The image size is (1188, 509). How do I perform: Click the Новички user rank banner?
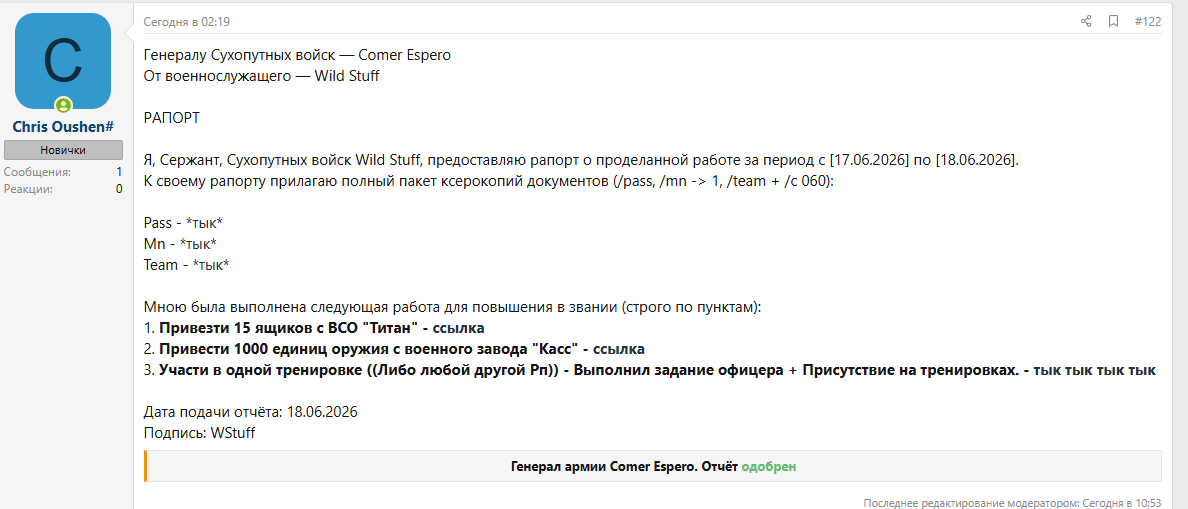pos(63,150)
